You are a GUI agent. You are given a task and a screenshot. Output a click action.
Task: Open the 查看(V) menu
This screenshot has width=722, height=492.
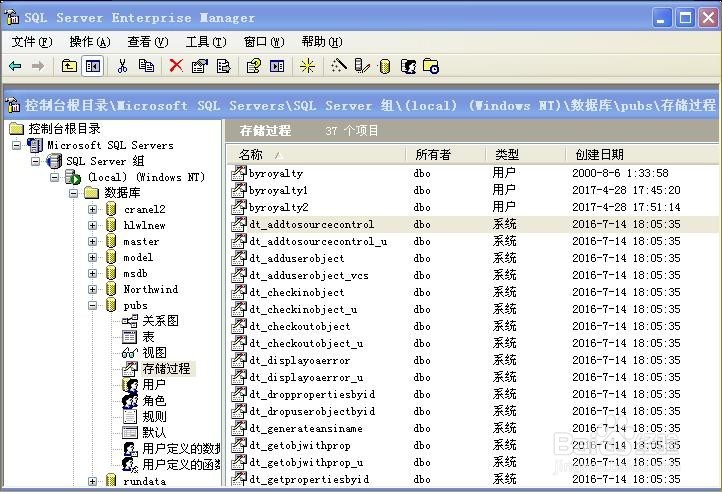[x=148, y=42]
